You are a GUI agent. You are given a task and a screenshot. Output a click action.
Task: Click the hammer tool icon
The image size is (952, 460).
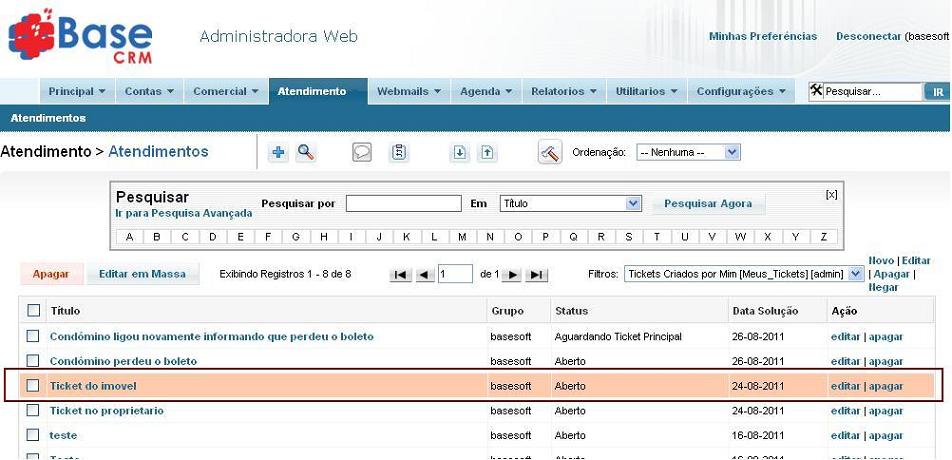coord(550,153)
